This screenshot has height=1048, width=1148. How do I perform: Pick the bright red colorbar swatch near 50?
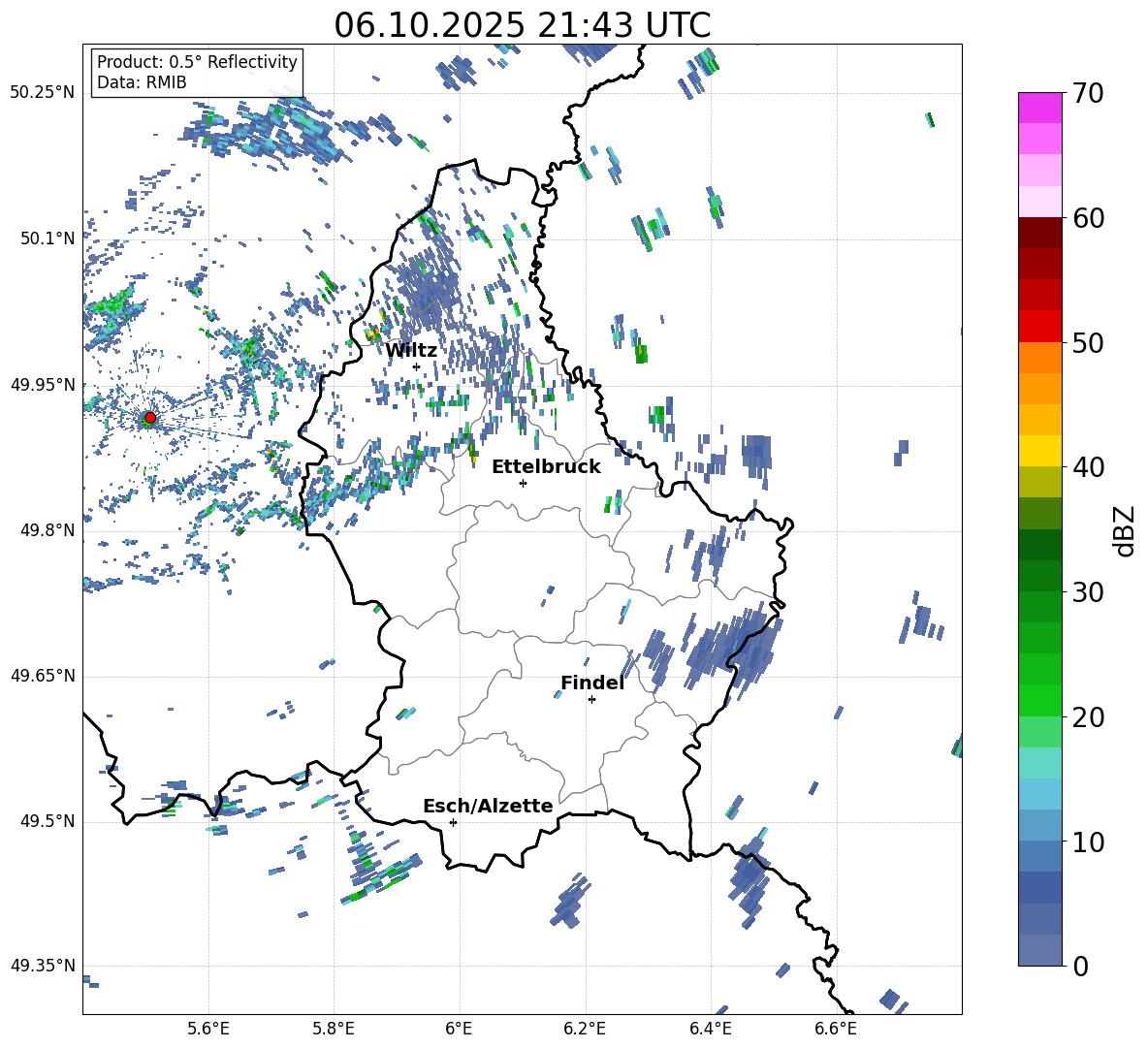tap(1040, 326)
